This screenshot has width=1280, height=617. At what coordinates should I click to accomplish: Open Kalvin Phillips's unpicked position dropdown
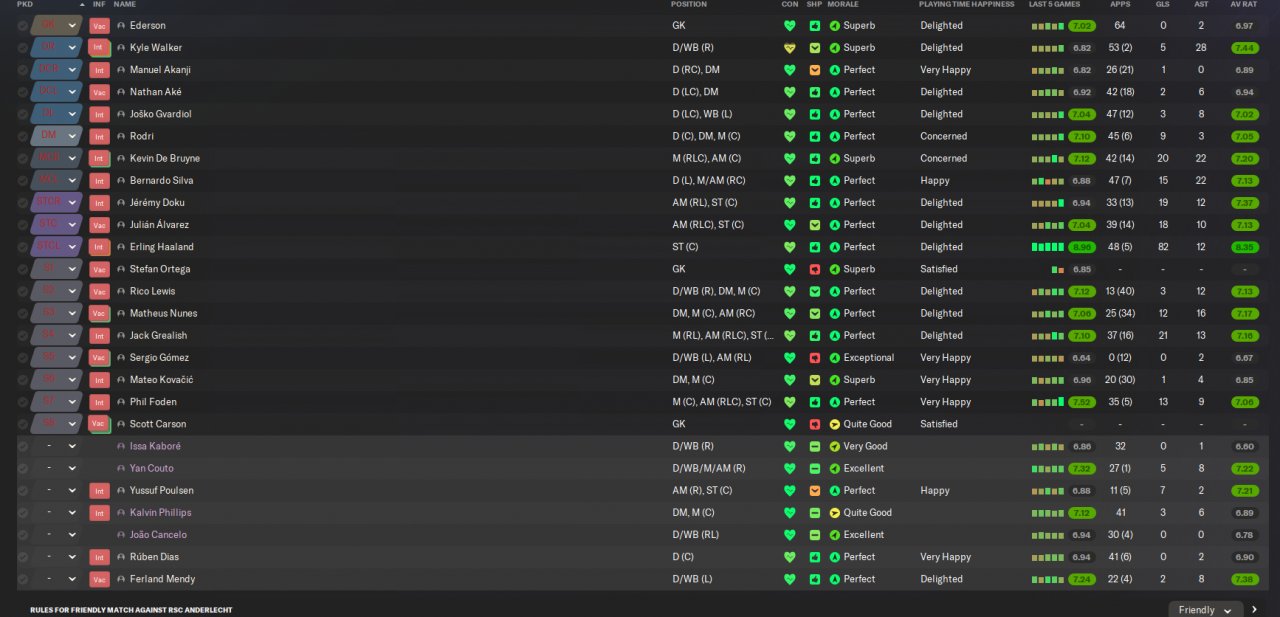pyautogui.click(x=55, y=513)
